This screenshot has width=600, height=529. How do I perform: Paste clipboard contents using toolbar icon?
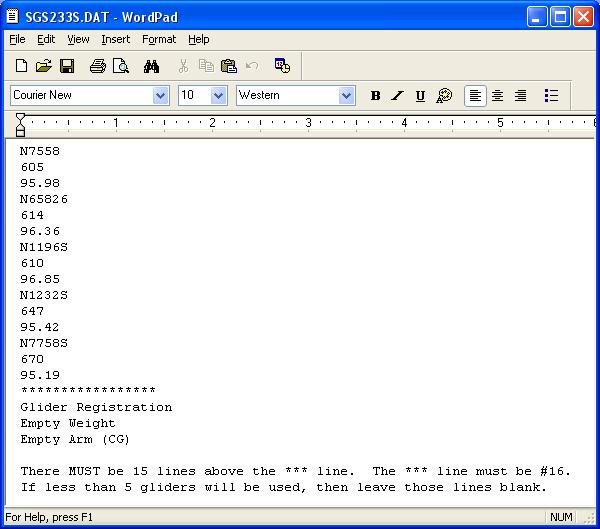(x=228, y=66)
